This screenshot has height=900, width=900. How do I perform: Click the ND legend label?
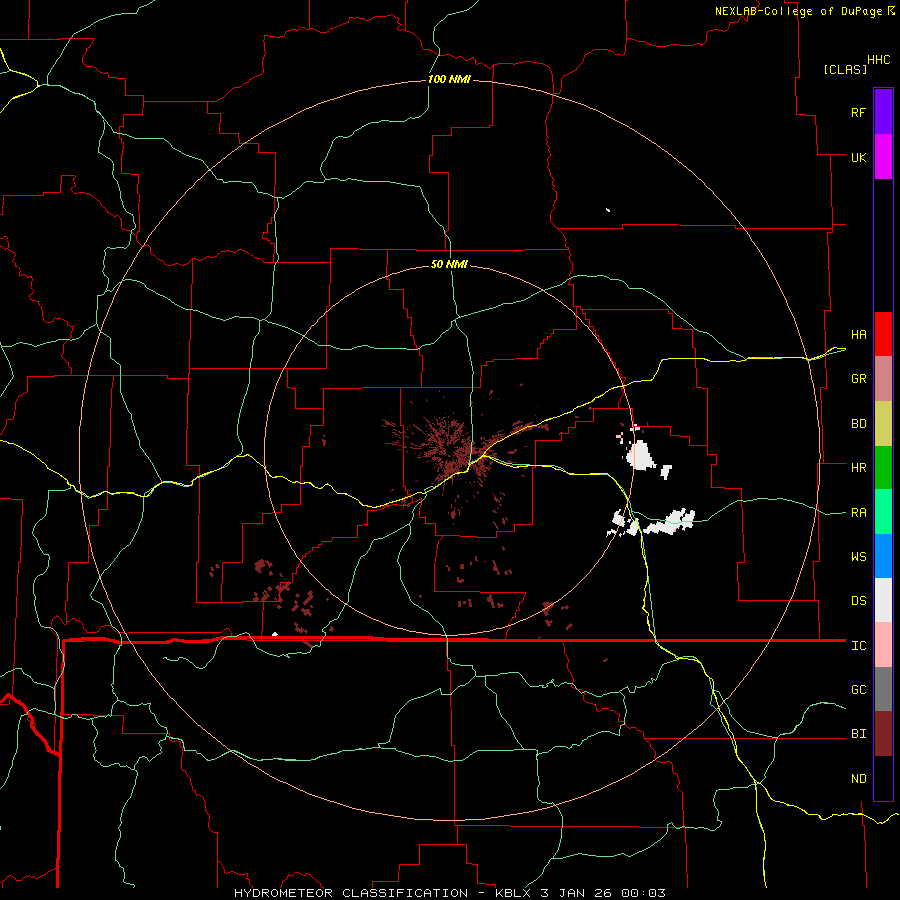pyautogui.click(x=858, y=779)
